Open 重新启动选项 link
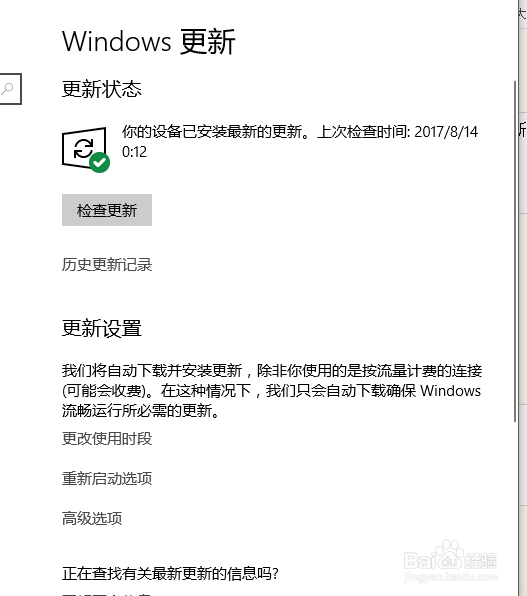 (107, 479)
